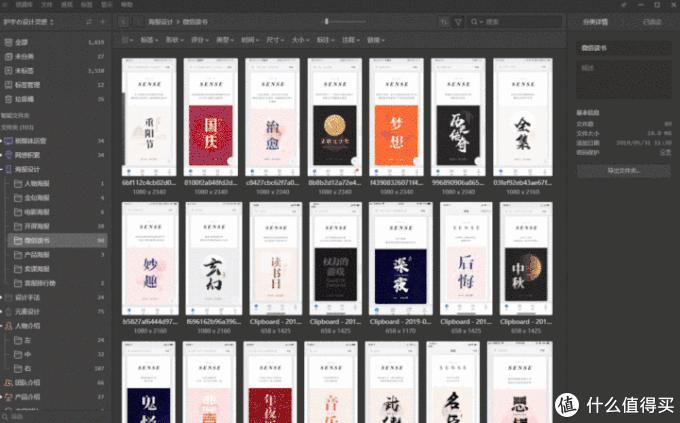Image resolution: width=680 pixels, height=423 pixels.
Task: Select the highlighted 微信读书 folder
Action: [x=57, y=240]
